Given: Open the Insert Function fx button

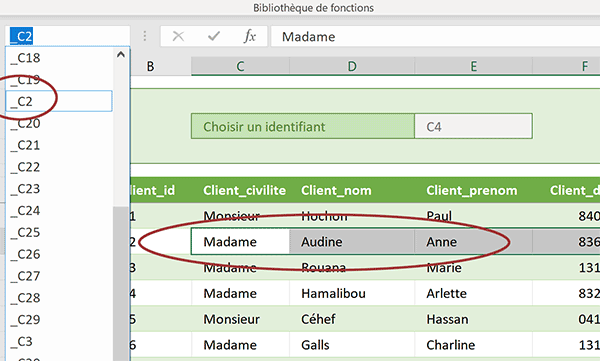Looking at the screenshot, I should coord(249,36).
